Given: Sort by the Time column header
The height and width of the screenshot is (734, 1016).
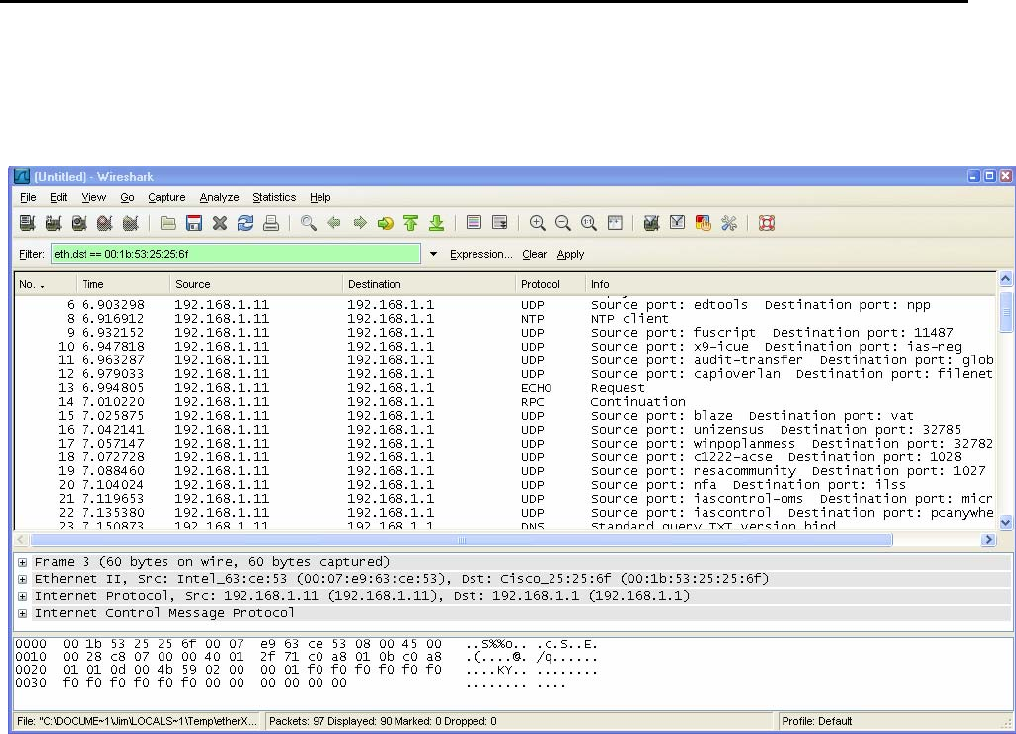Looking at the screenshot, I should pos(122,284).
